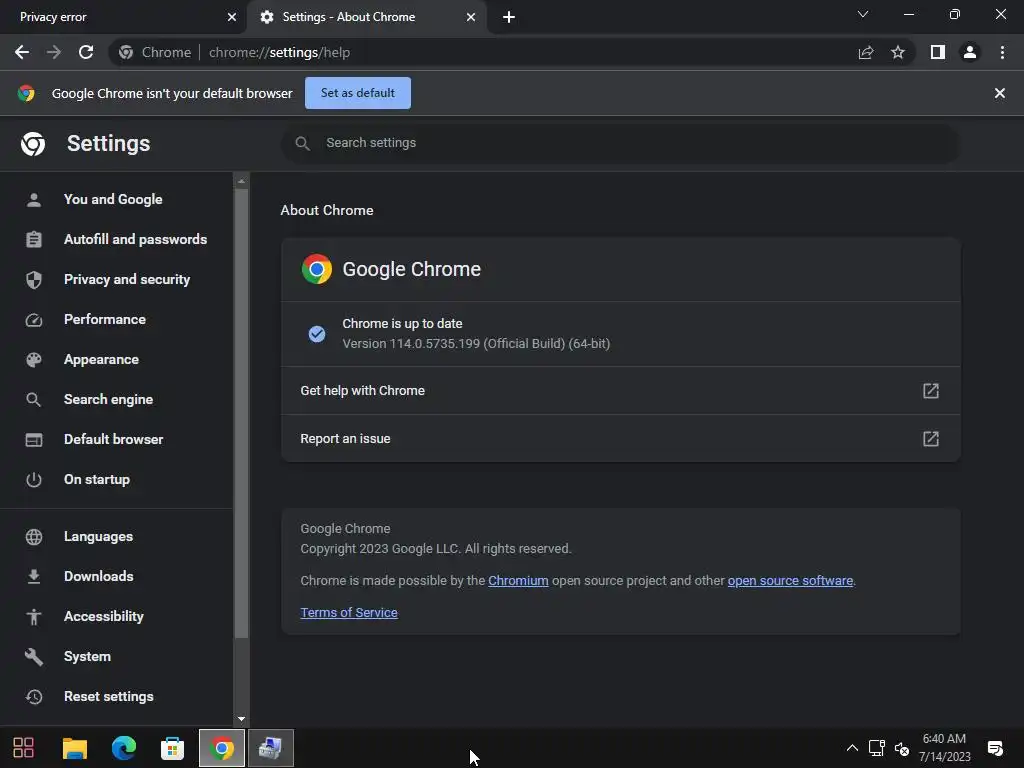Open the notification center icon
This screenshot has width=1024, height=768.
tap(995, 748)
